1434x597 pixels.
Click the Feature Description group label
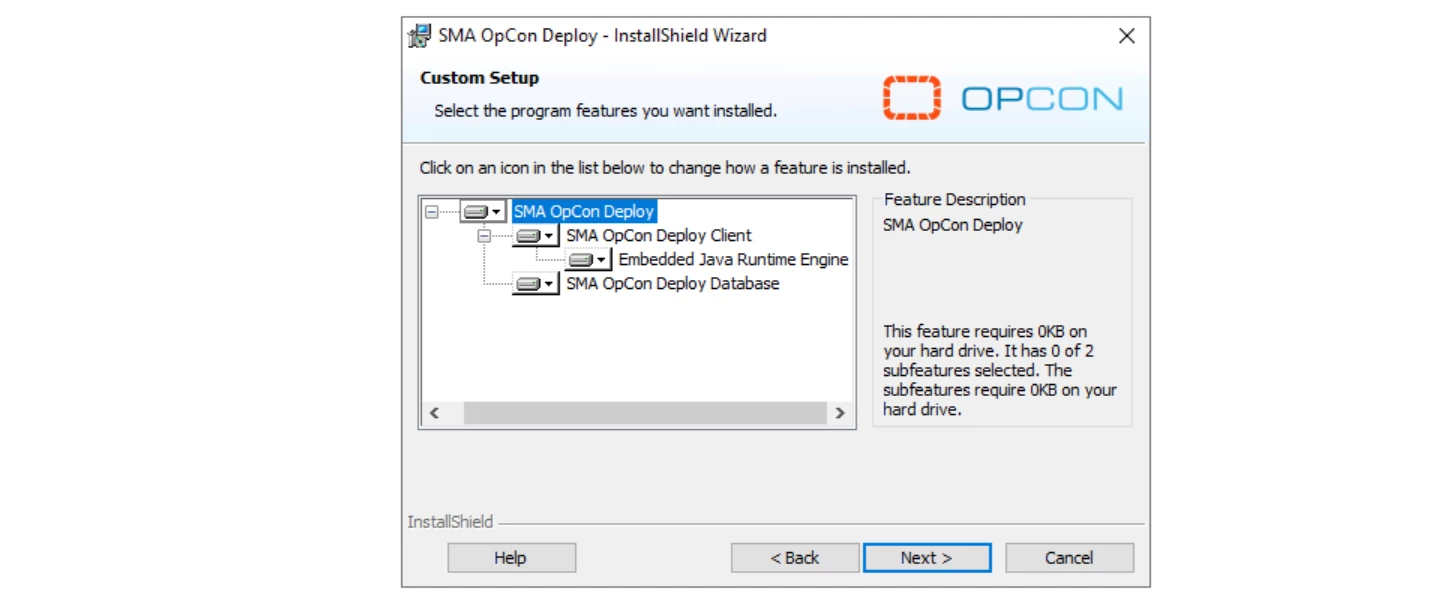(954, 200)
